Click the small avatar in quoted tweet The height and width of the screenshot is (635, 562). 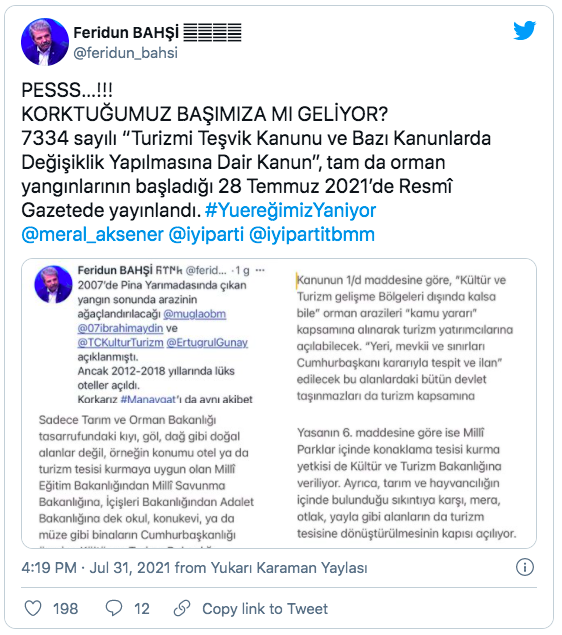point(53,284)
